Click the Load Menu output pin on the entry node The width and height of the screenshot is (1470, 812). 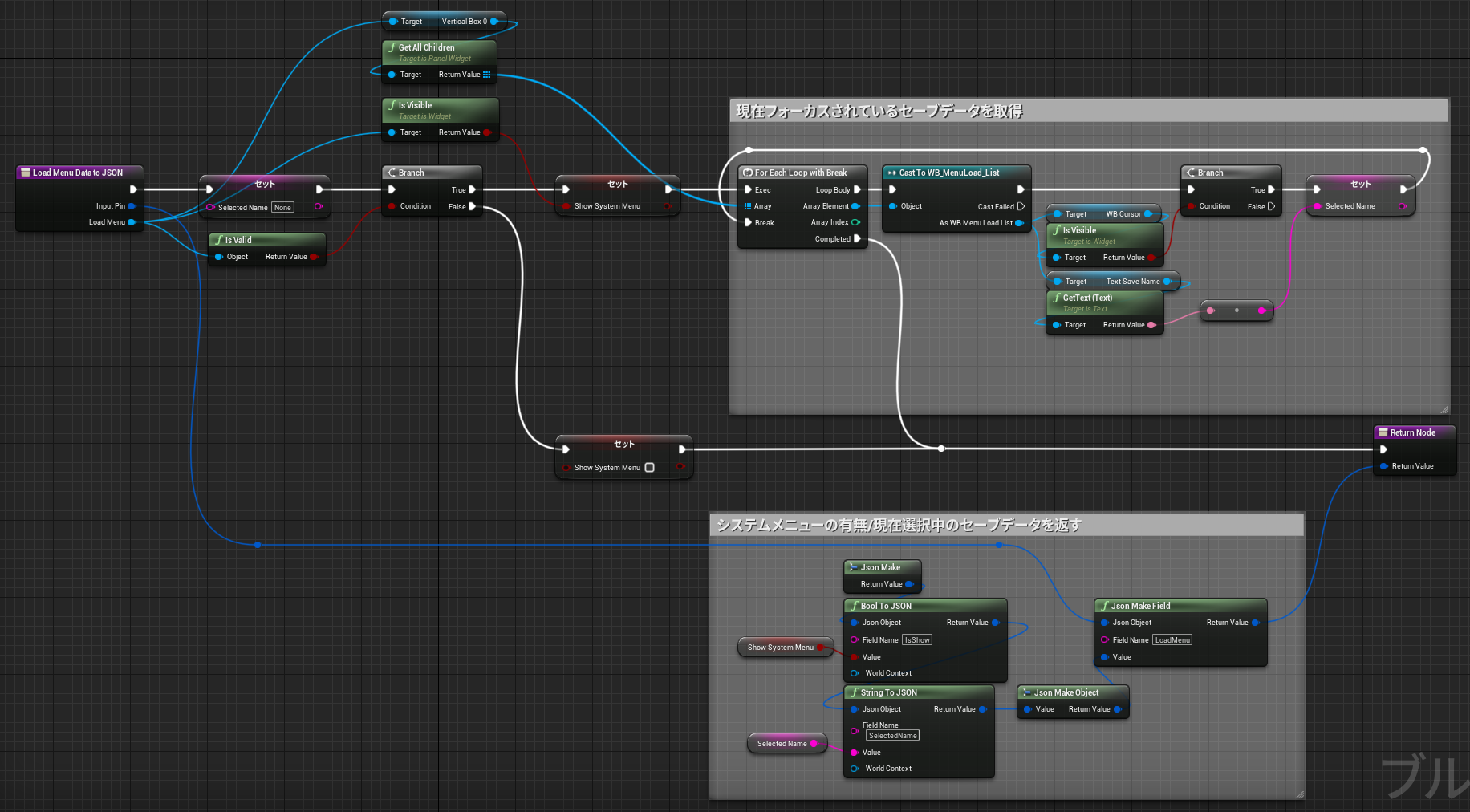point(132,222)
